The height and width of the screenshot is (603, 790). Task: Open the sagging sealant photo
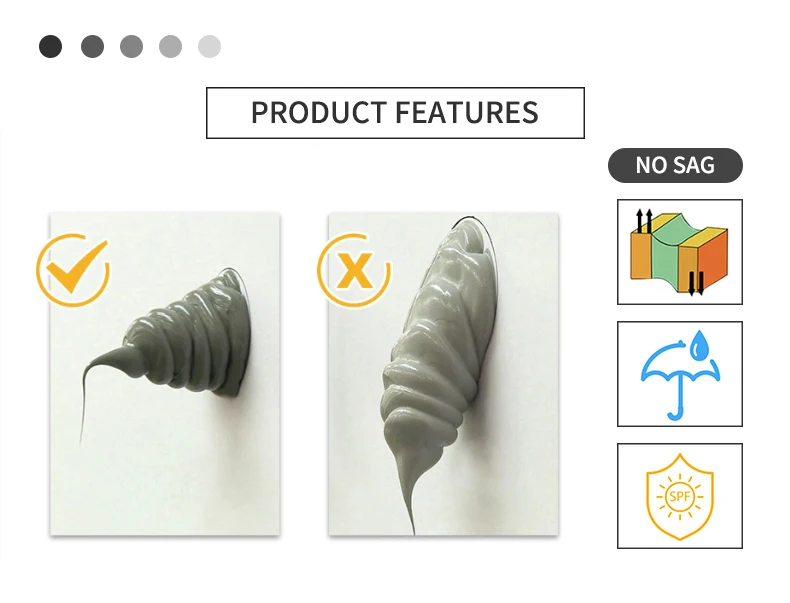click(x=443, y=374)
